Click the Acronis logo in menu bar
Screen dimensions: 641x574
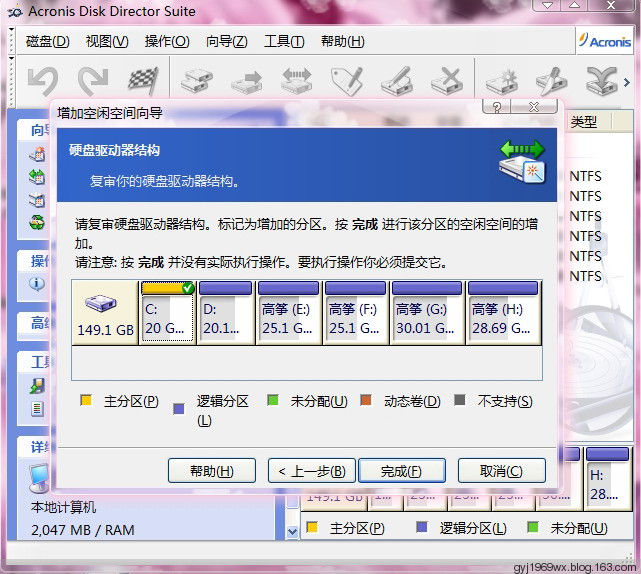[605, 41]
